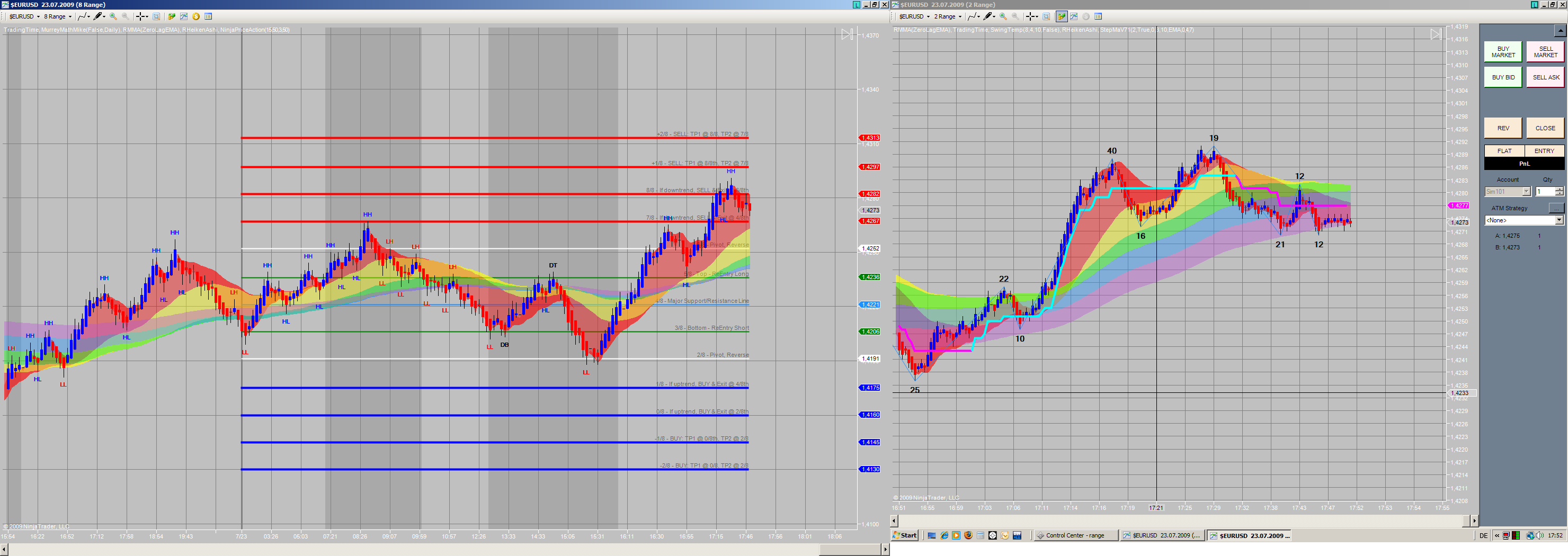
Task: Click the BUY BID button
Action: pos(1503,77)
